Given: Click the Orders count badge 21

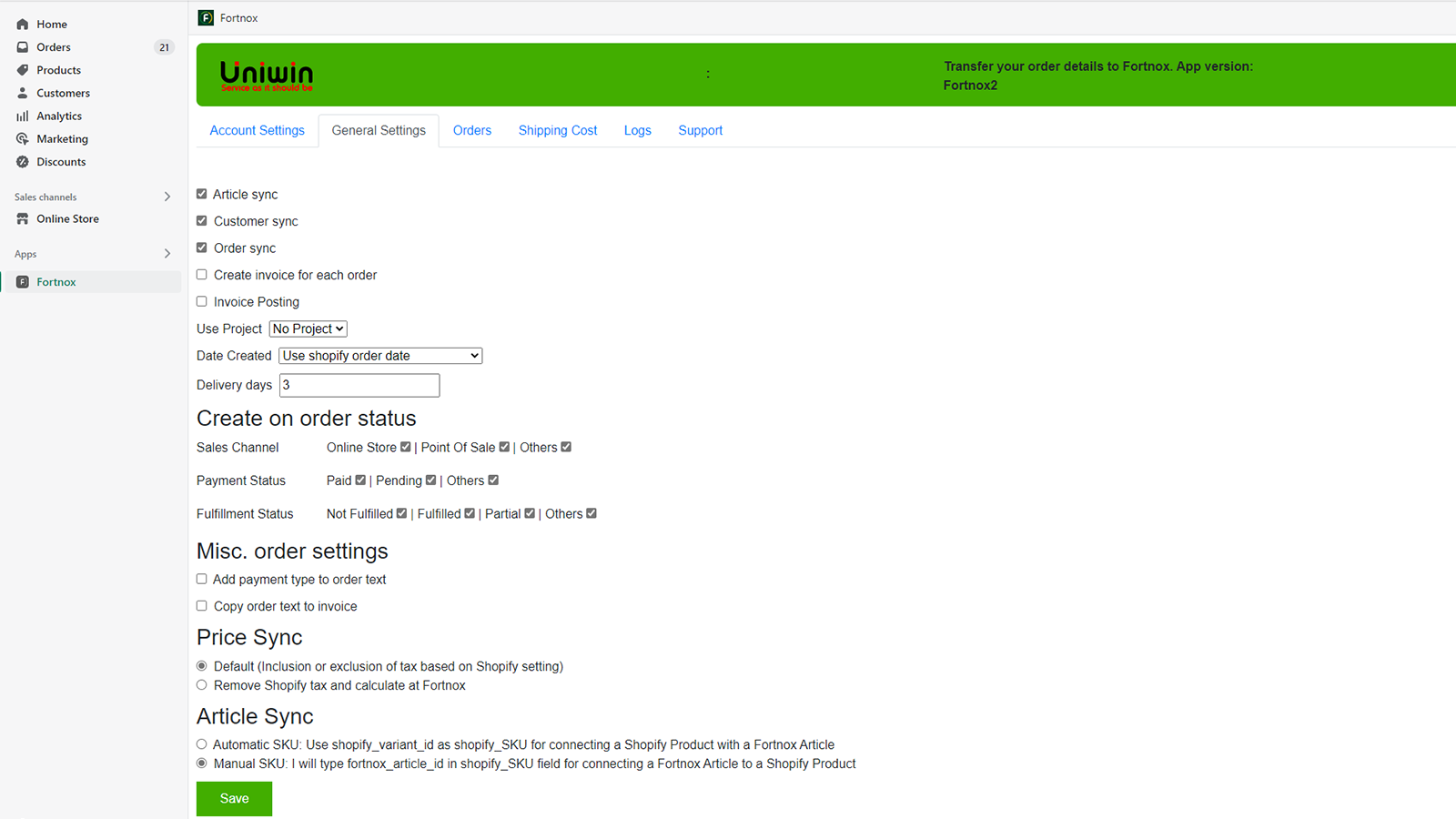Looking at the screenshot, I should click(164, 47).
